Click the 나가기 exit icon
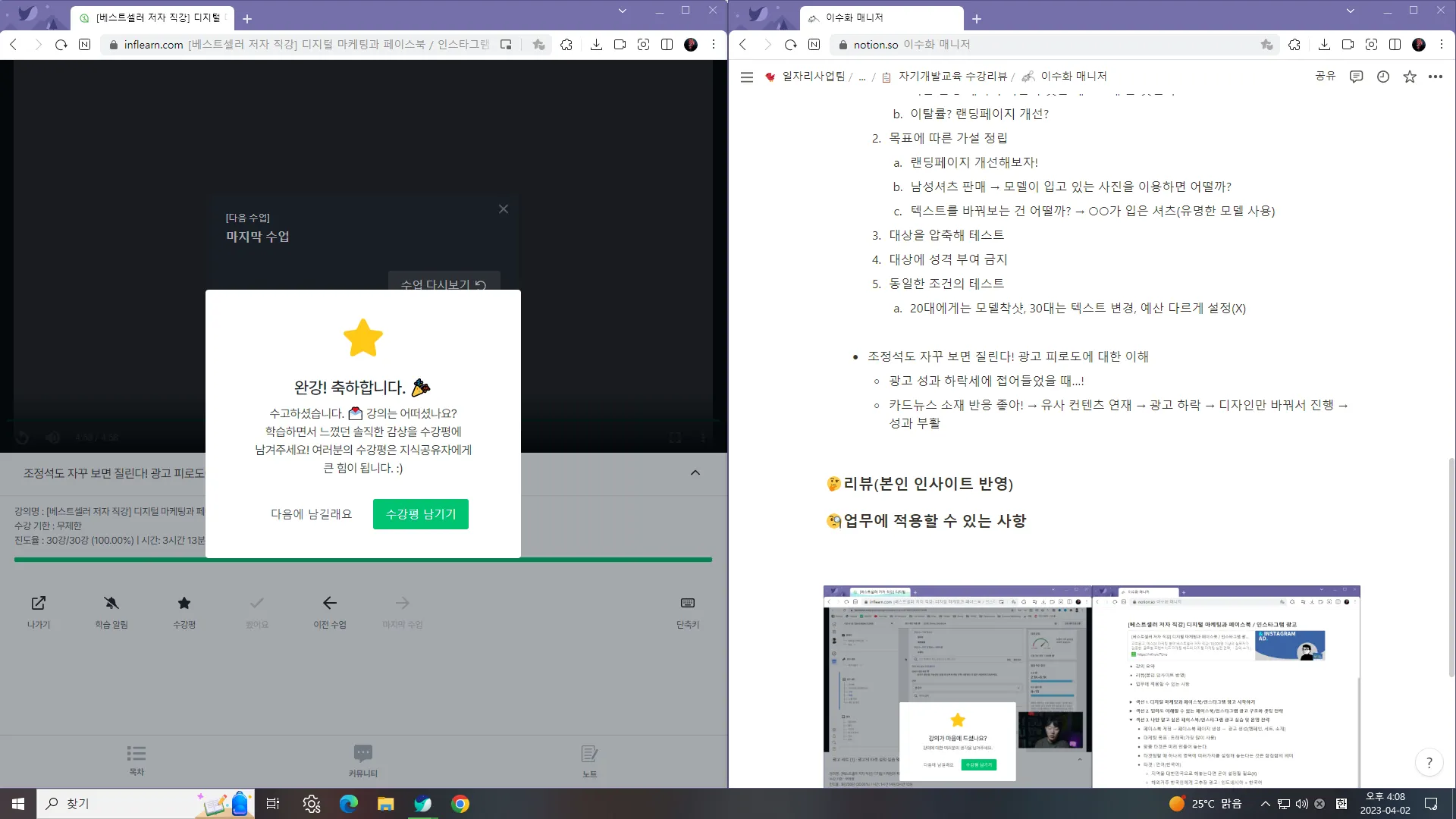Screen dimensions: 1456x819 [39, 603]
